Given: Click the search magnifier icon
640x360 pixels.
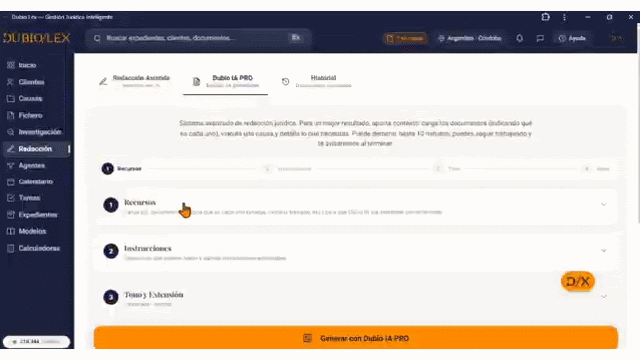Looking at the screenshot, I should 97,38.
